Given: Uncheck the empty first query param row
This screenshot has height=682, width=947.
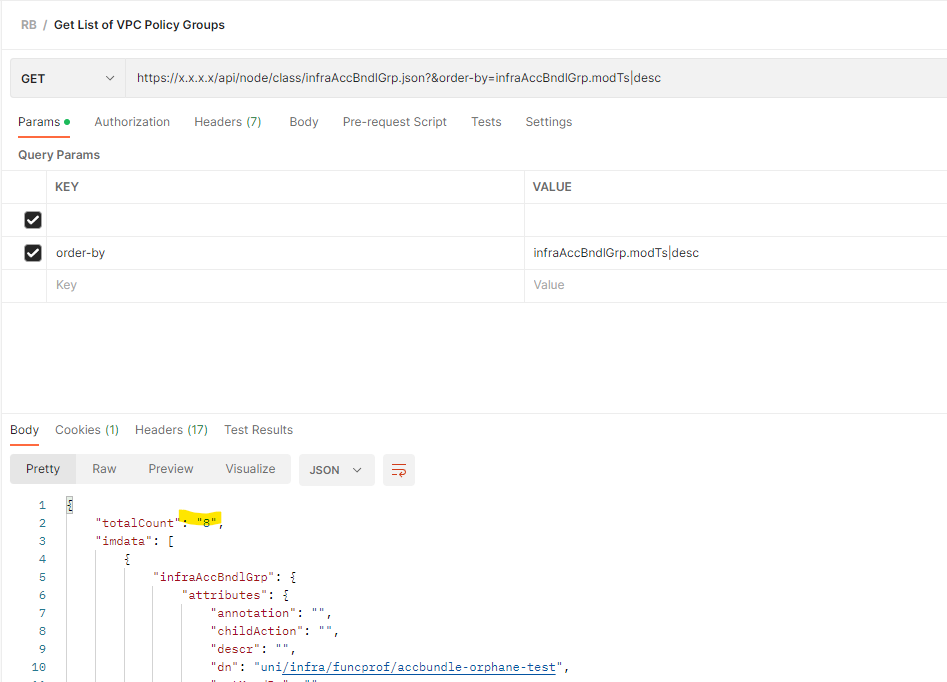Looking at the screenshot, I should 33,220.
